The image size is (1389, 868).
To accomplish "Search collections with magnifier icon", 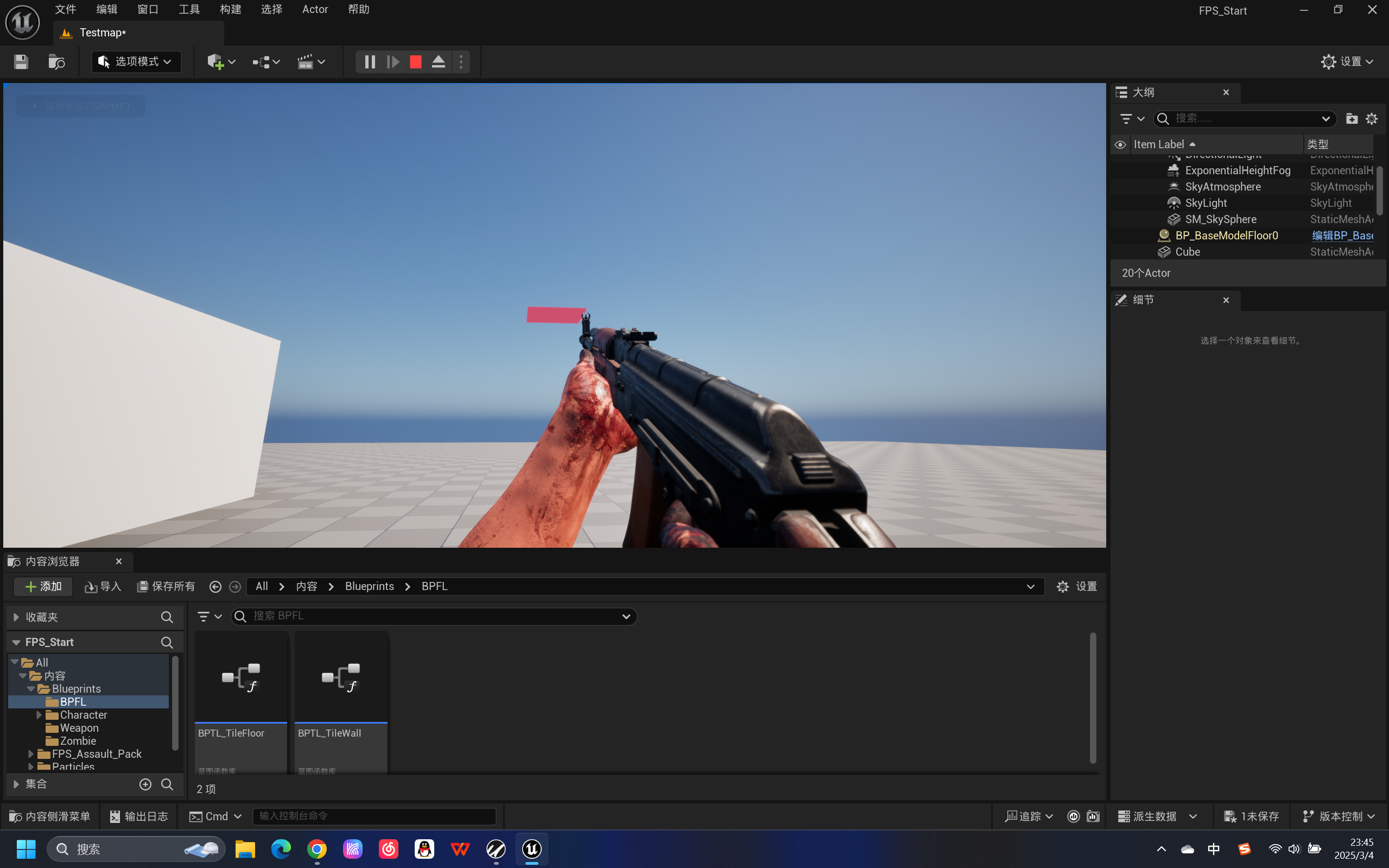I will (167, 784).
